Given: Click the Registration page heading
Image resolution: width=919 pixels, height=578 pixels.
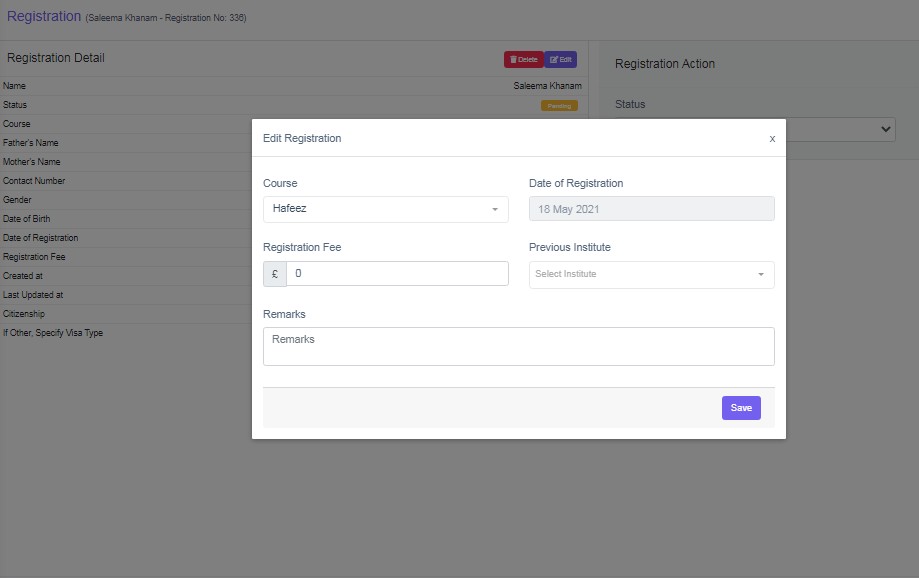Looking at the screenshot, I should point(44,16).
